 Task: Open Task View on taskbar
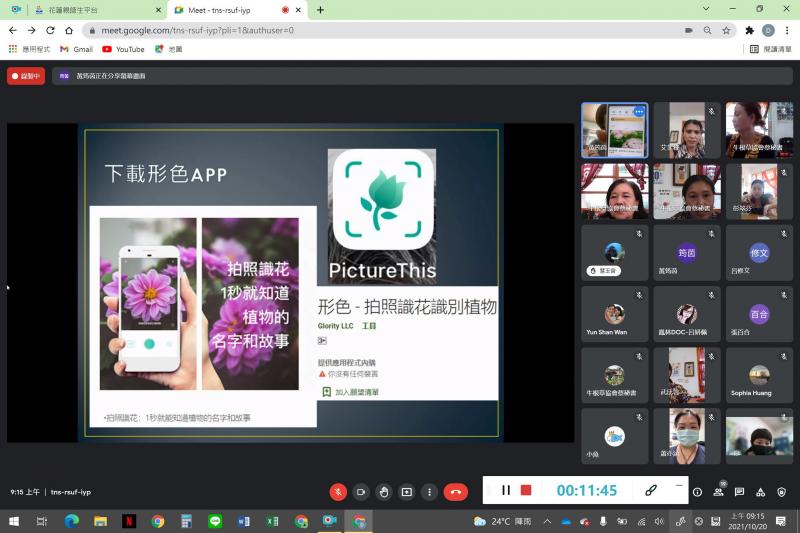tap(42, 521)
